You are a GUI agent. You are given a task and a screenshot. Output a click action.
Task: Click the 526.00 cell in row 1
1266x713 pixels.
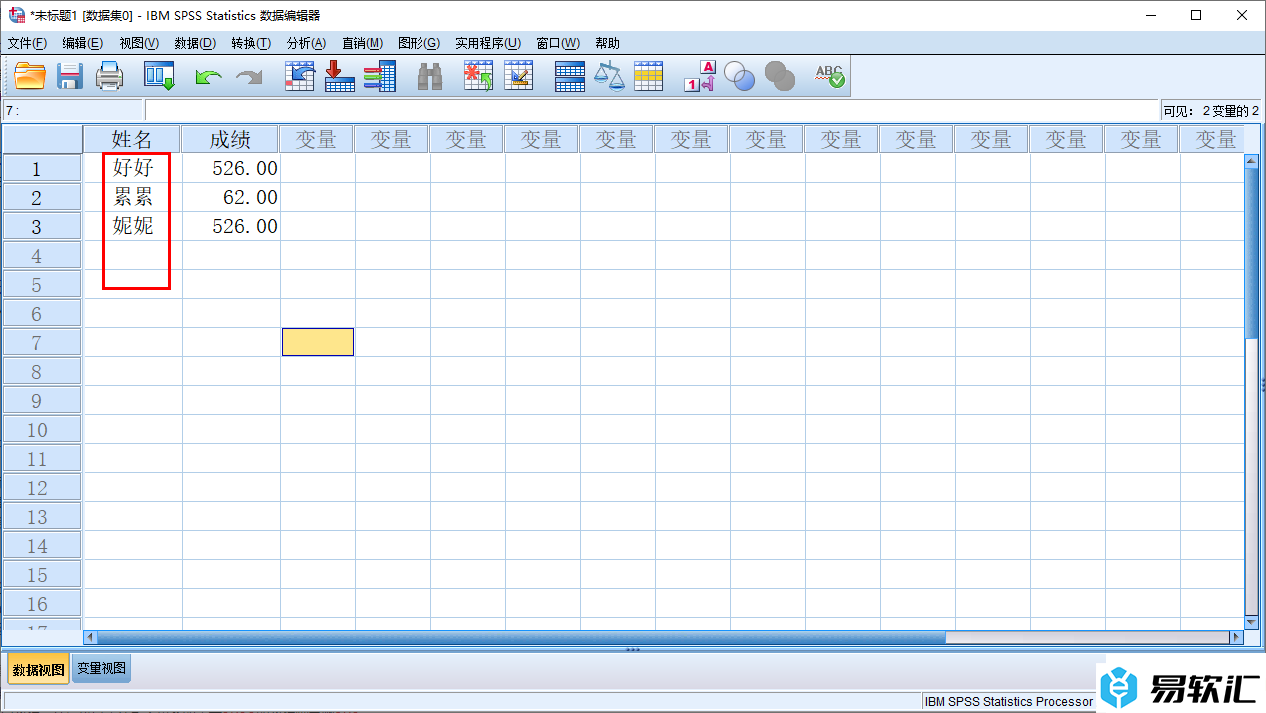(x=231, y=168)
